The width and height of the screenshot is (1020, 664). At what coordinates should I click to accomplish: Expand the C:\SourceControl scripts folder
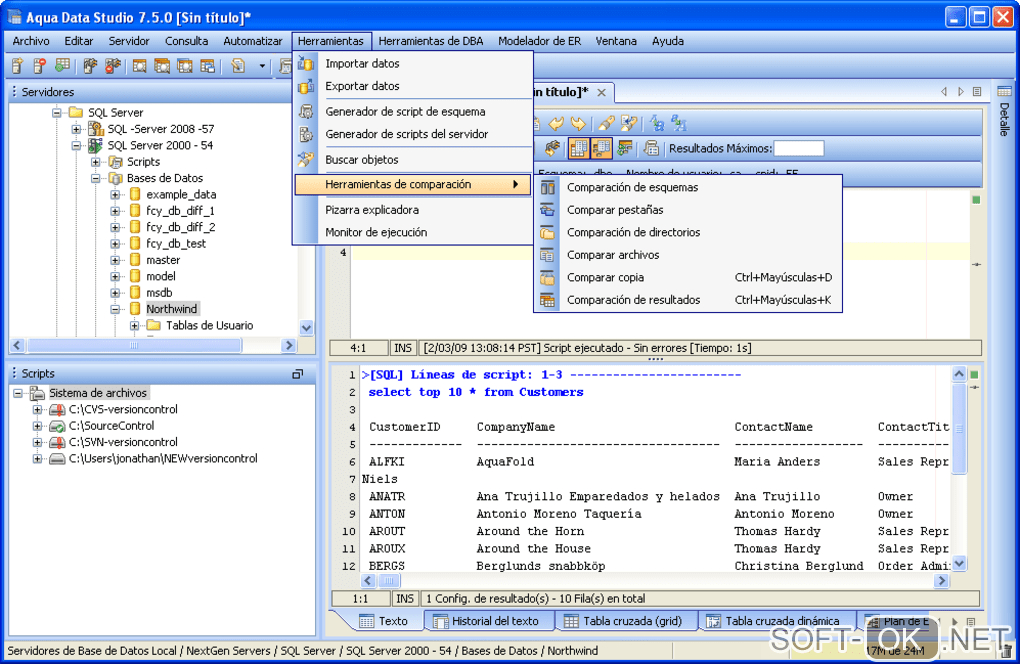(38, 426)
